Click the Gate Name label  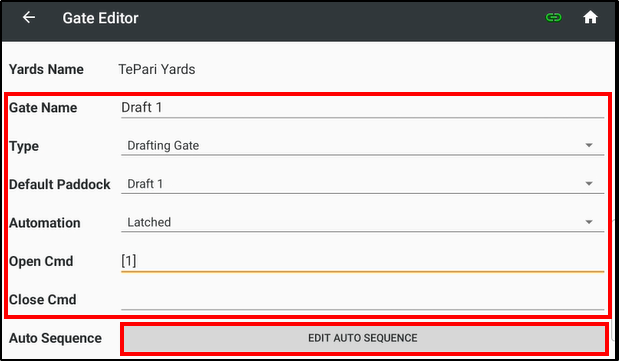pos(43,108)
